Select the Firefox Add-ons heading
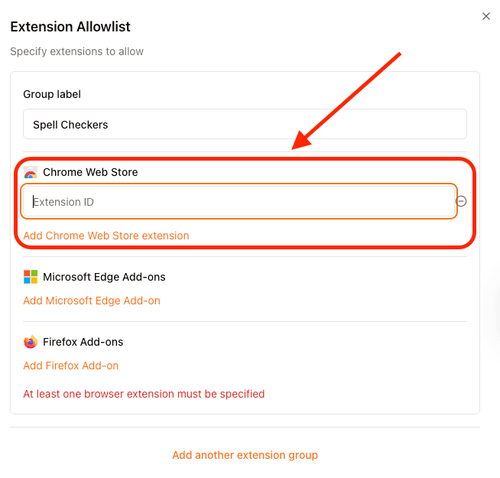Screen dimensions: 500x478 (x=83, y=342)
